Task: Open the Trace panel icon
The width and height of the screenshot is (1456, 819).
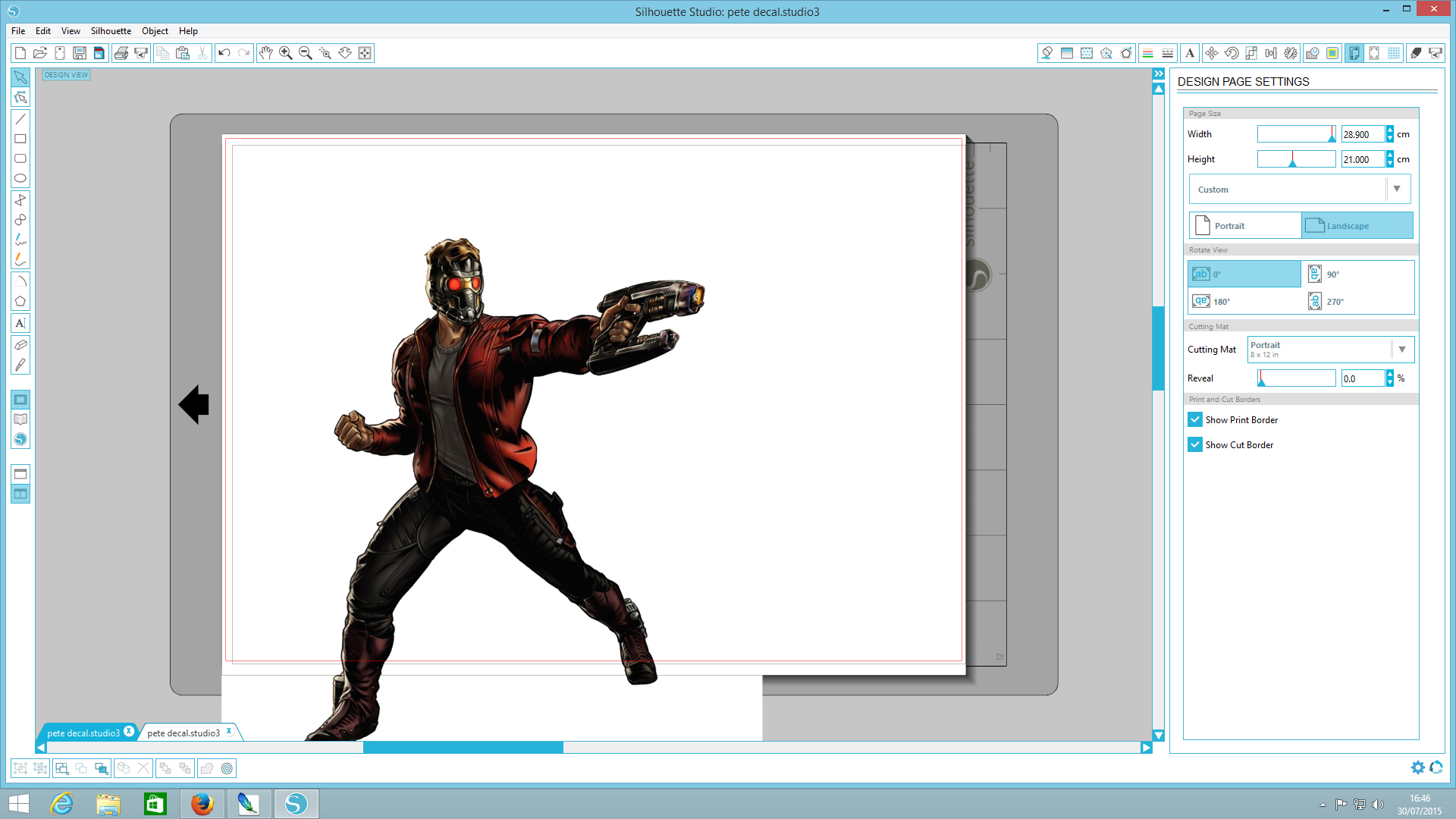Action: tap(1332, 53)
